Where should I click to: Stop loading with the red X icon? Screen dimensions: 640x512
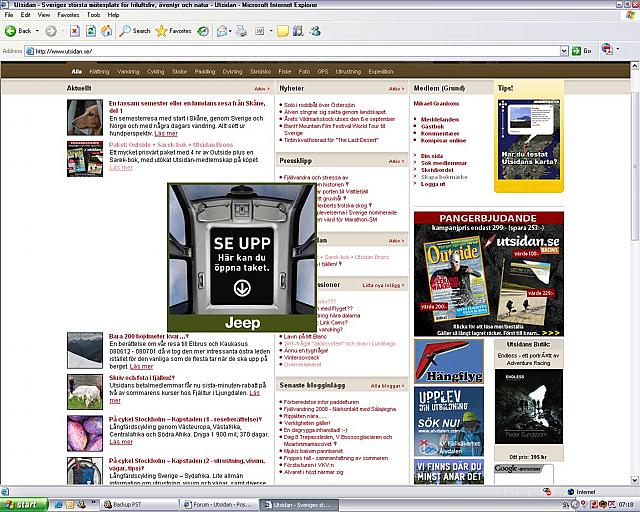(75, 31)
